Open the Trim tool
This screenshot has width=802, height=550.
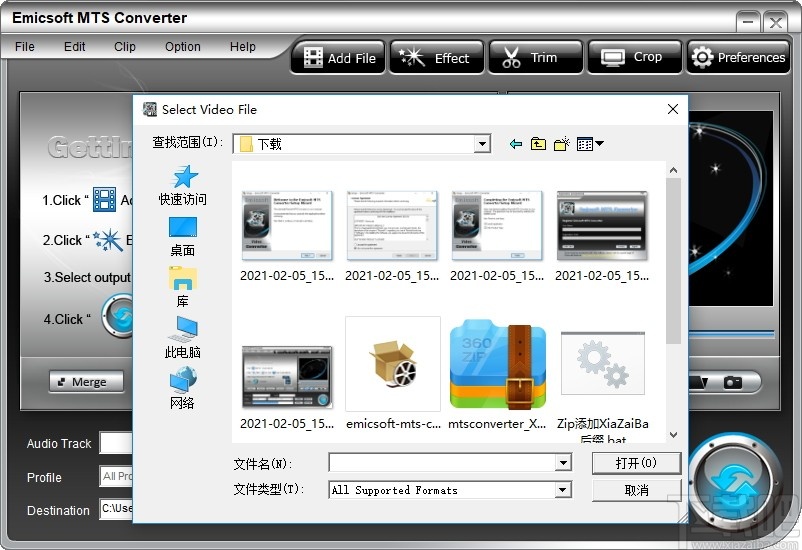pos(535,58)
